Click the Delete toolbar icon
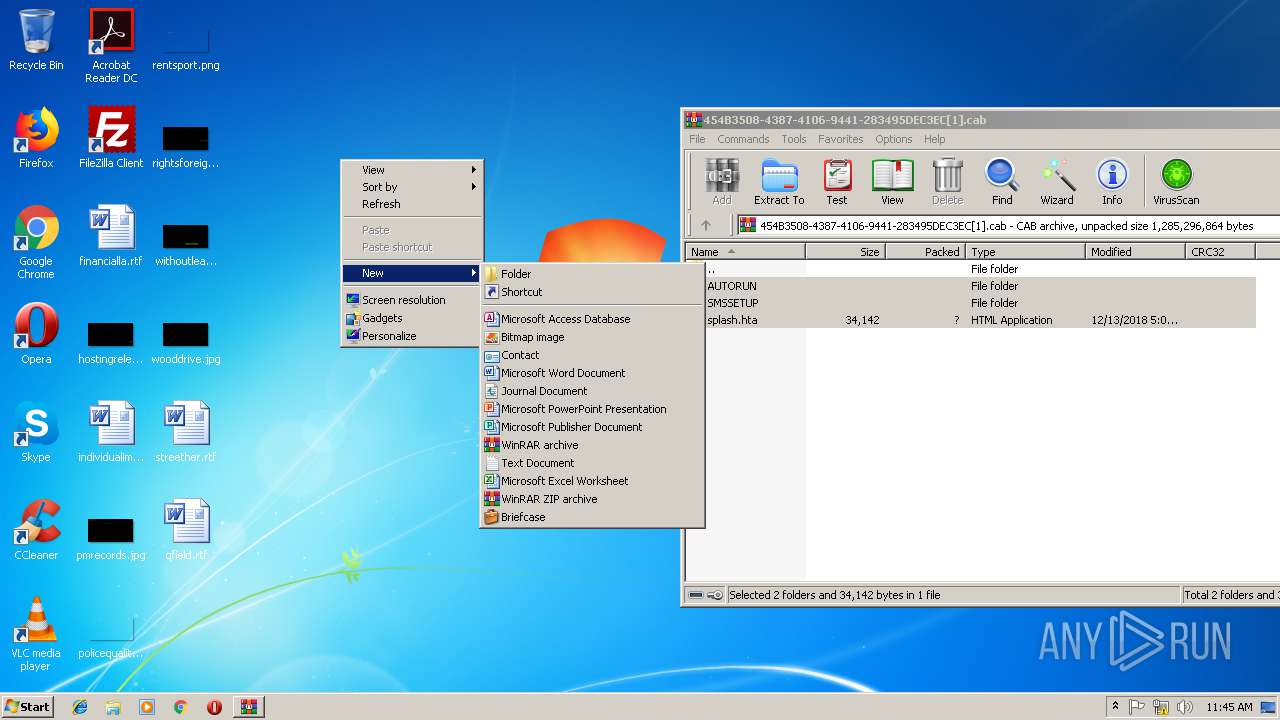Screen dimensions: 1280x720 point(947,182)
